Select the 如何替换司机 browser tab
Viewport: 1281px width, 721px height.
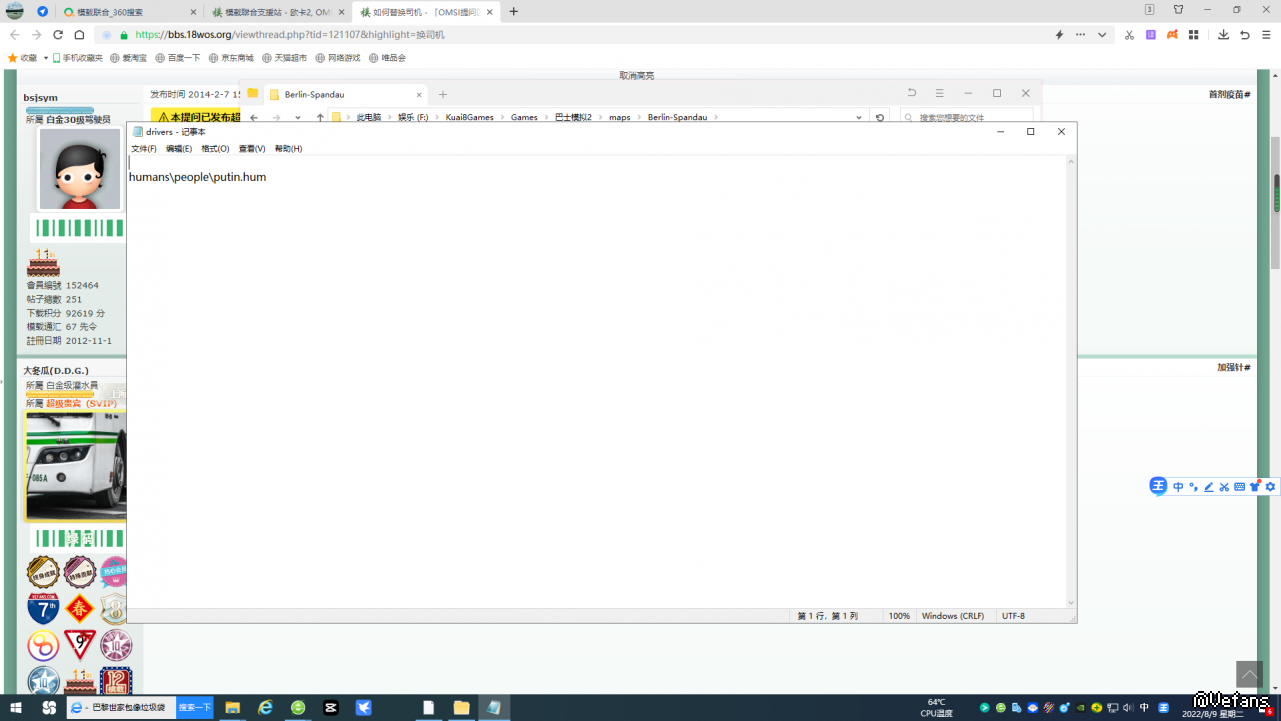click(x=427, y=12)
